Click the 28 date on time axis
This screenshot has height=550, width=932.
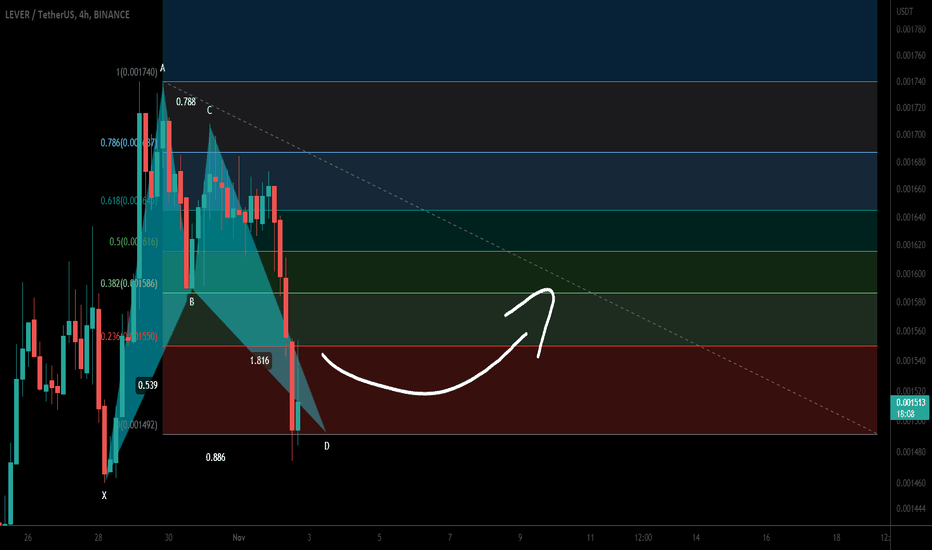click(x=98, y=538)
